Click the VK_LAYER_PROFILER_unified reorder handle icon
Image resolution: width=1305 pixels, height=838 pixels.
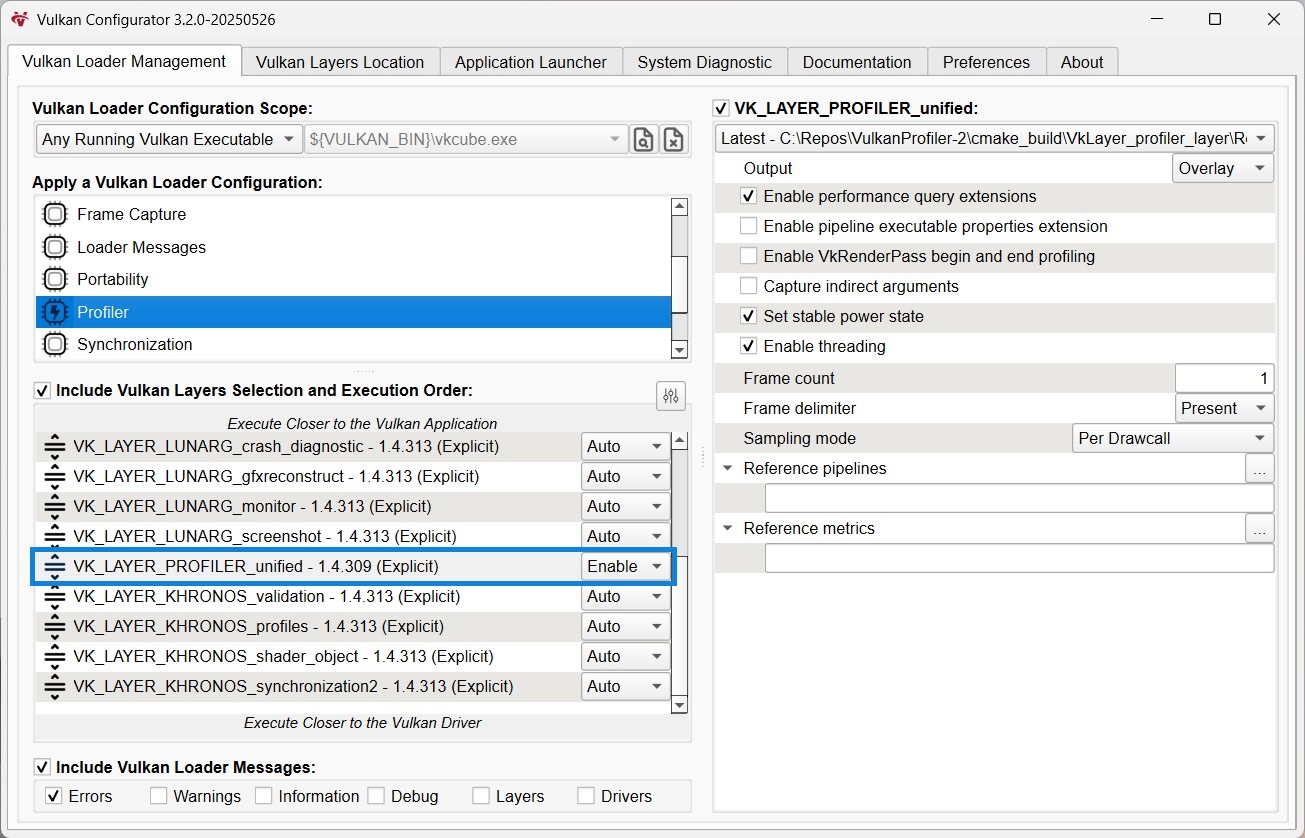pyautogui.click(x=54, y=566)
